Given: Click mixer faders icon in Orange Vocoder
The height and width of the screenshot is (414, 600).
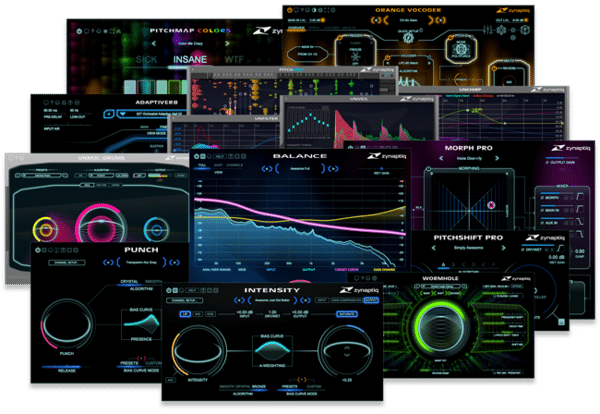Looking at the screenshot, I should coord(487,29).
